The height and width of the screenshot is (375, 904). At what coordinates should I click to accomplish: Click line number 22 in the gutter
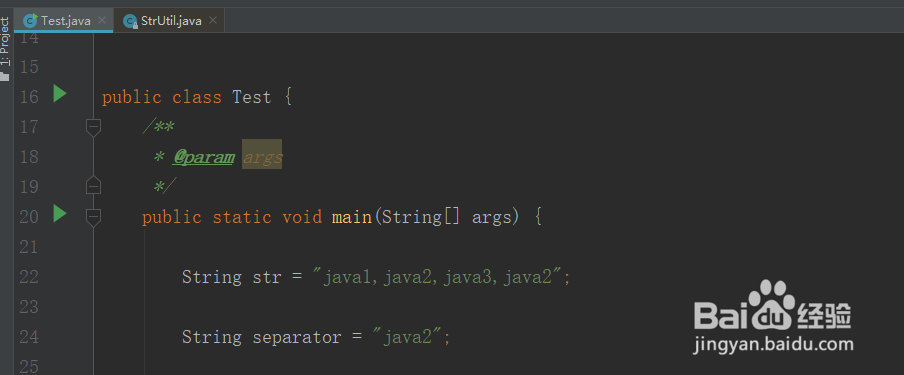point(29,278)
